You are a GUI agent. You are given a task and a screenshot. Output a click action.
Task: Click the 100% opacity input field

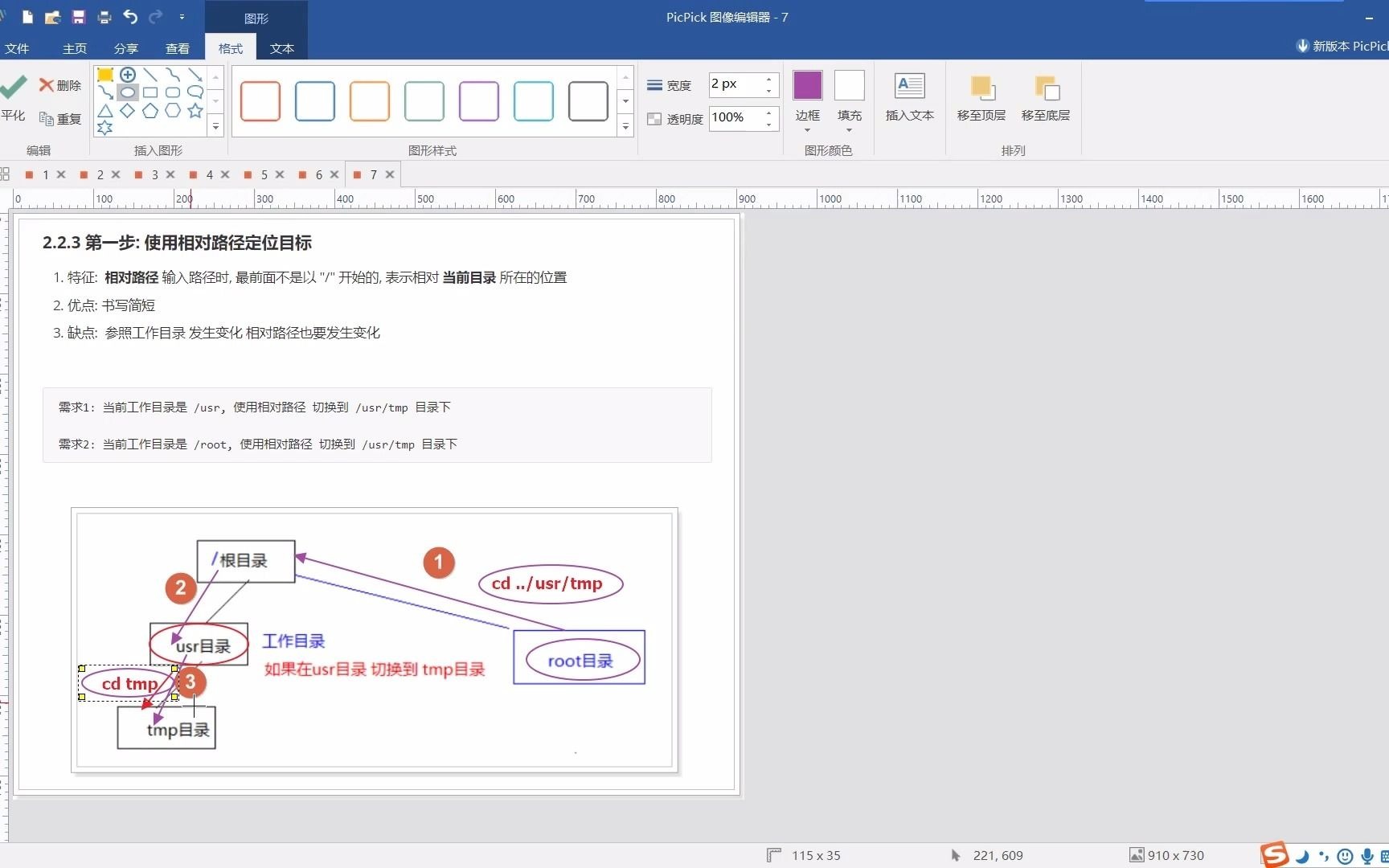tap(735, 117)
